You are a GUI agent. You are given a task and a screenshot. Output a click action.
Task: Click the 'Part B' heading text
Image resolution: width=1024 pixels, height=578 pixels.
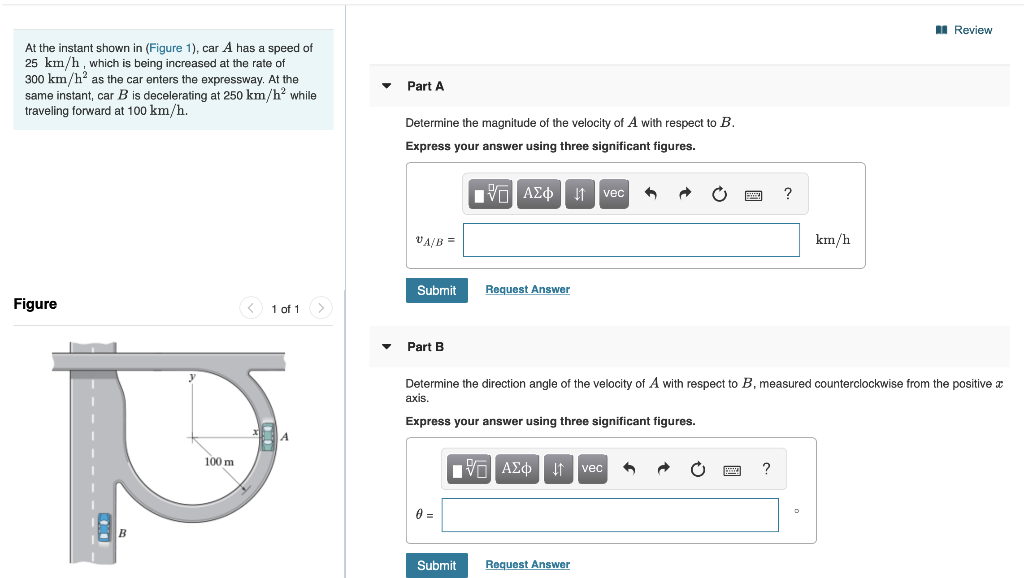pyautogui.click(x=425, y=347)
